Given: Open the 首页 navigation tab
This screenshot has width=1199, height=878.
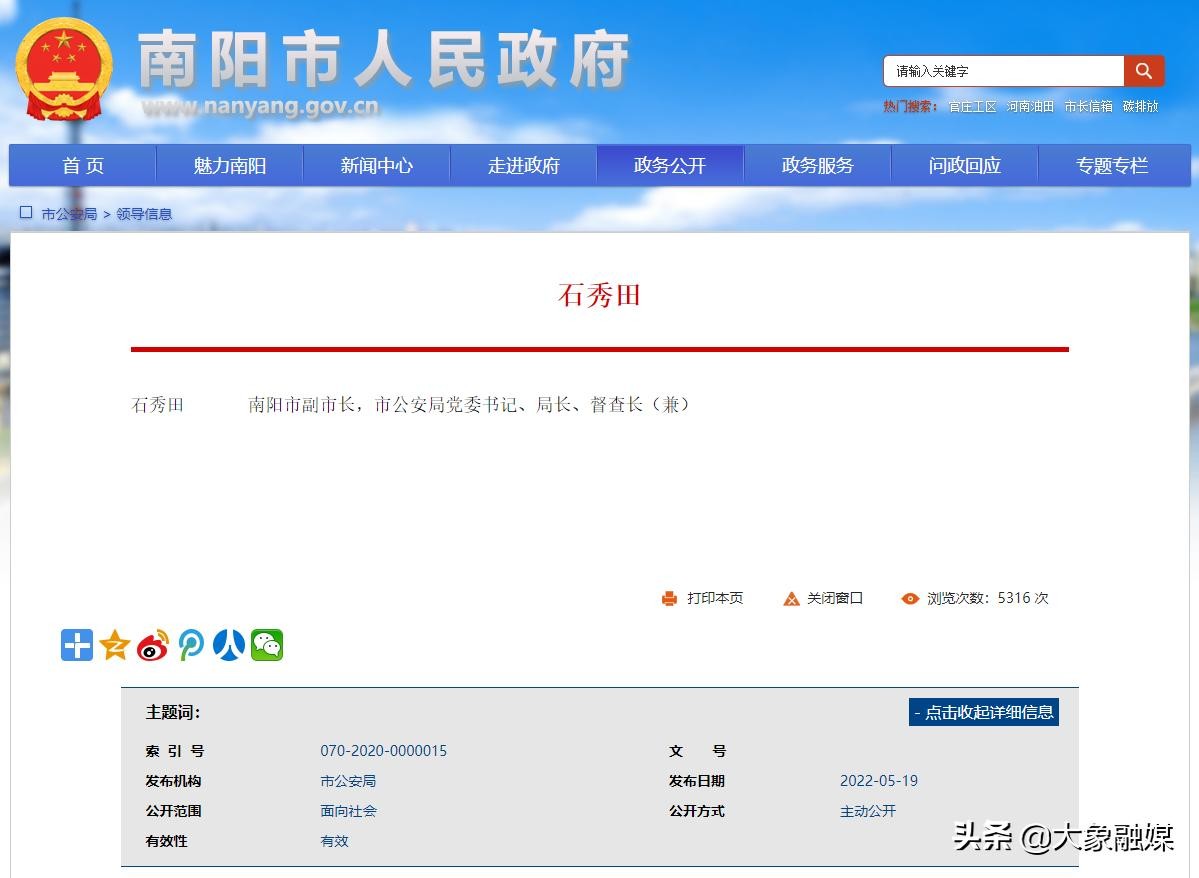Looking at the screenshot, I should point(83,166).
